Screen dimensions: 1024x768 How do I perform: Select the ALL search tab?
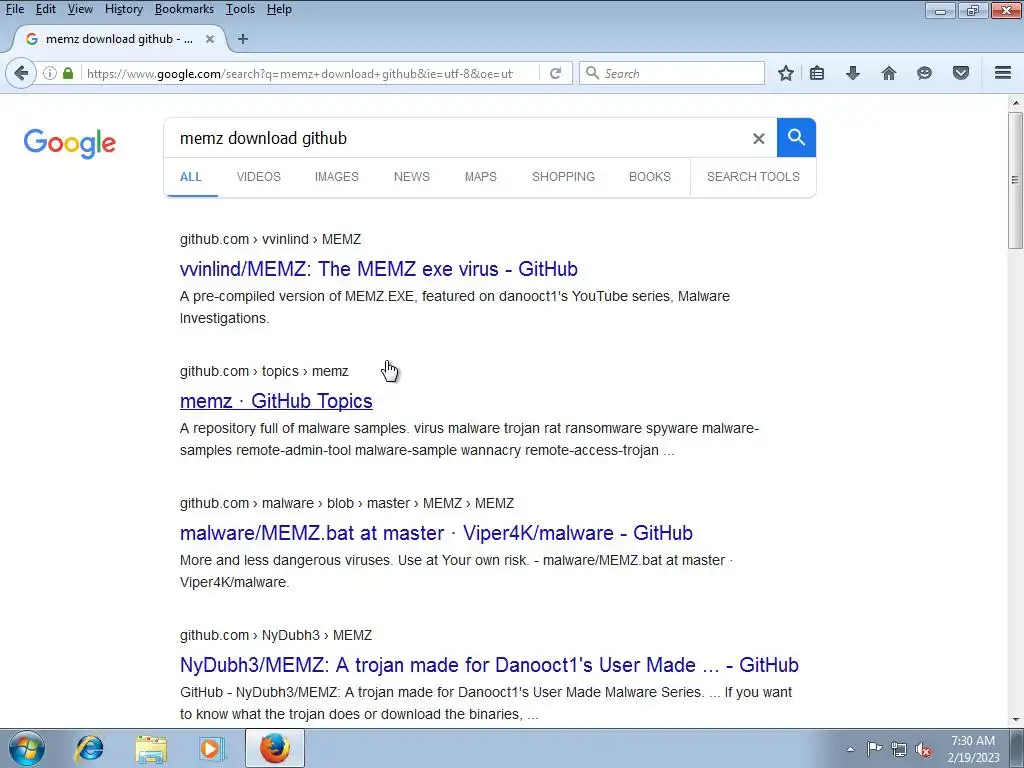[191, 177]
